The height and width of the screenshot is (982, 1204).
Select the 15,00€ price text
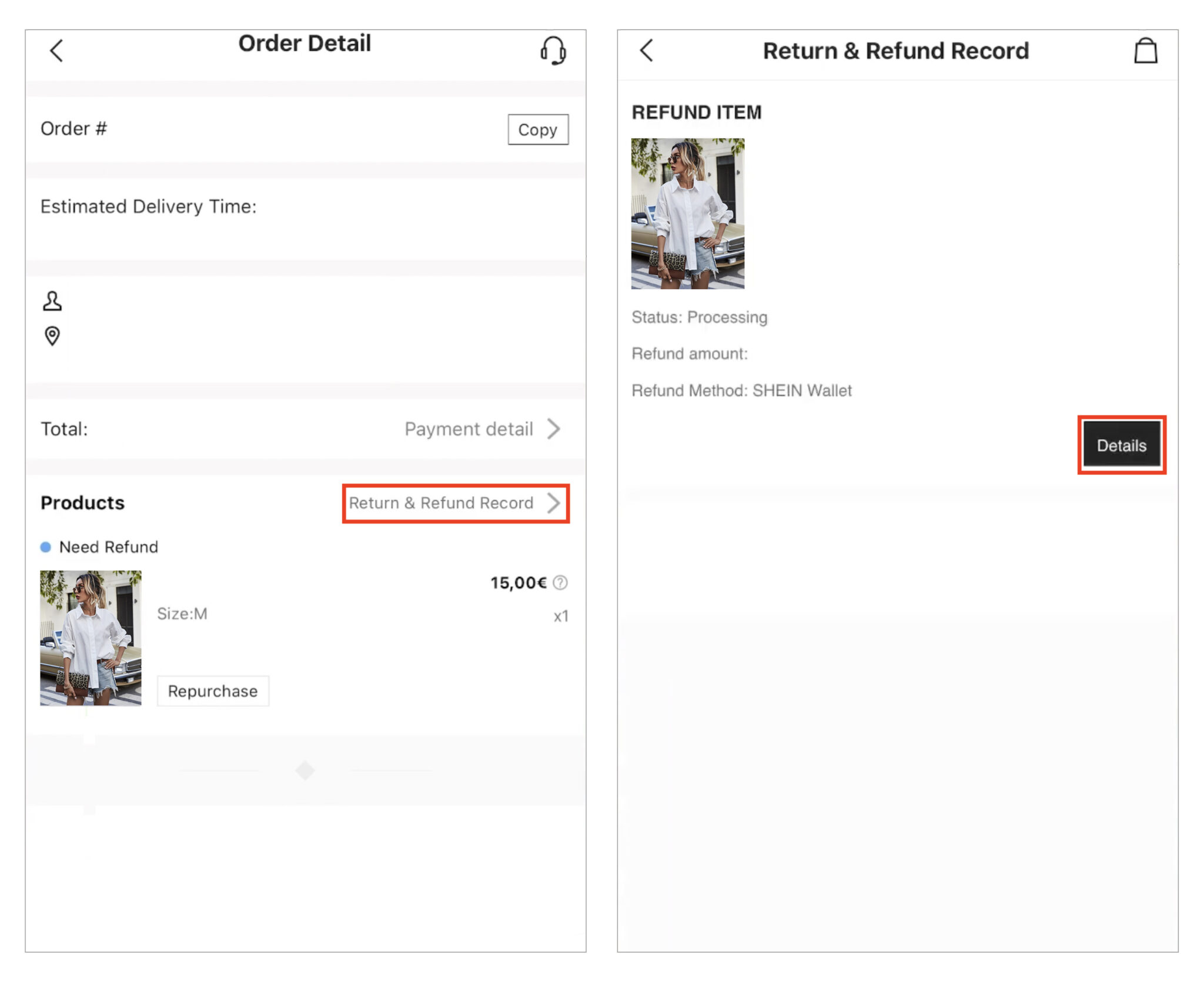[519, 583]
